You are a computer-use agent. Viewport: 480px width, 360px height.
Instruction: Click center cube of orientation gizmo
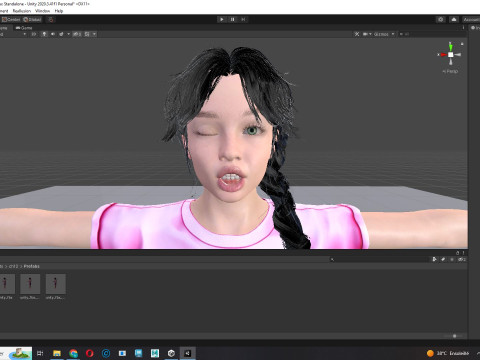[x=450, y=55]
